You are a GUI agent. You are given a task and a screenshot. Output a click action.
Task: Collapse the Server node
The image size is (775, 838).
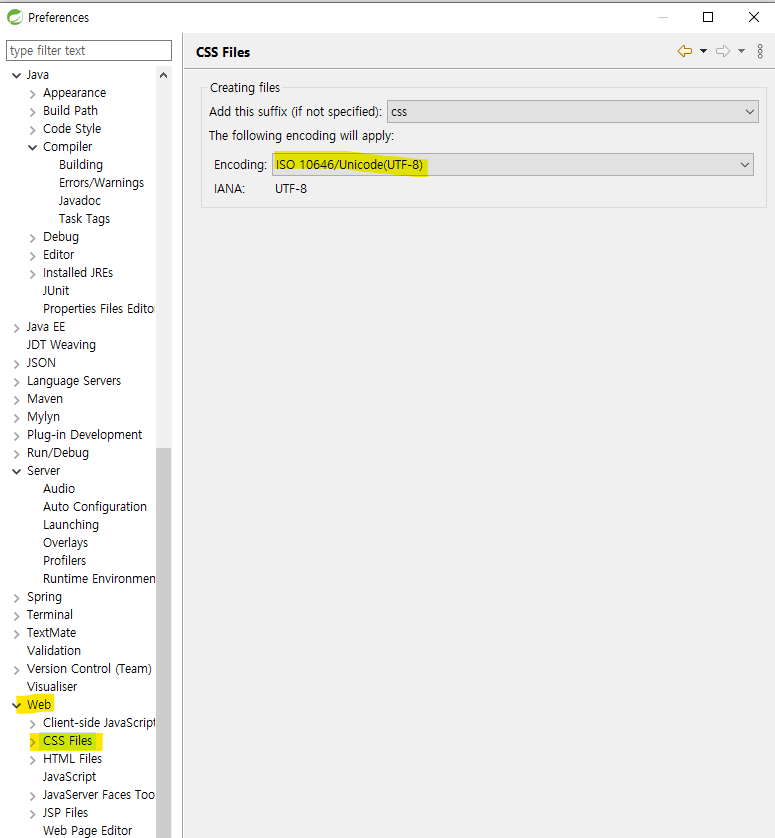[17, 471]
